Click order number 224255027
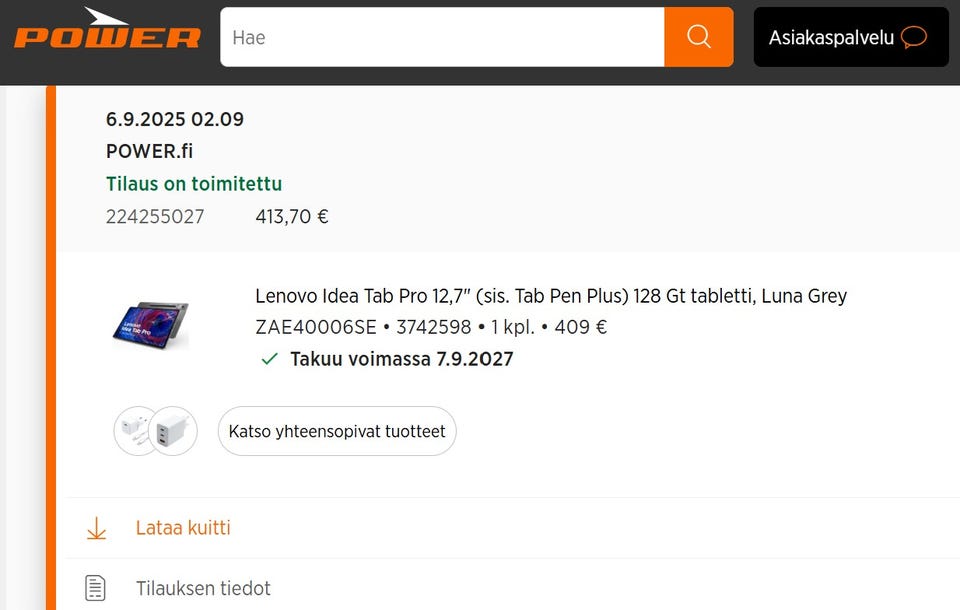The image size is (960, 610). click(x=155, y=216)
